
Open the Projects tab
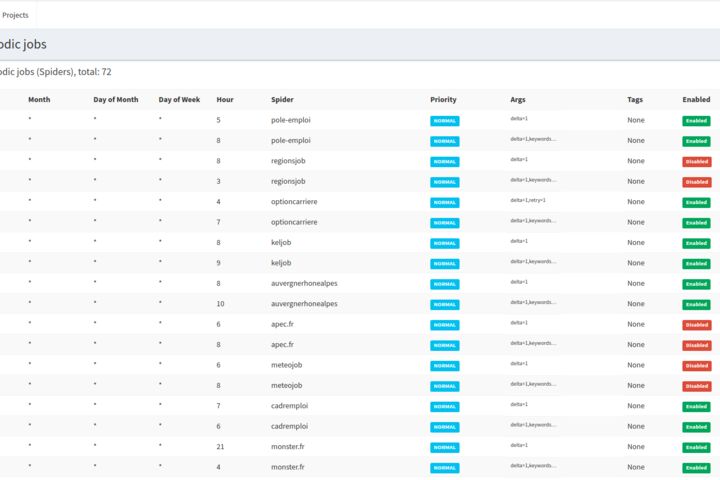point(15,15)
